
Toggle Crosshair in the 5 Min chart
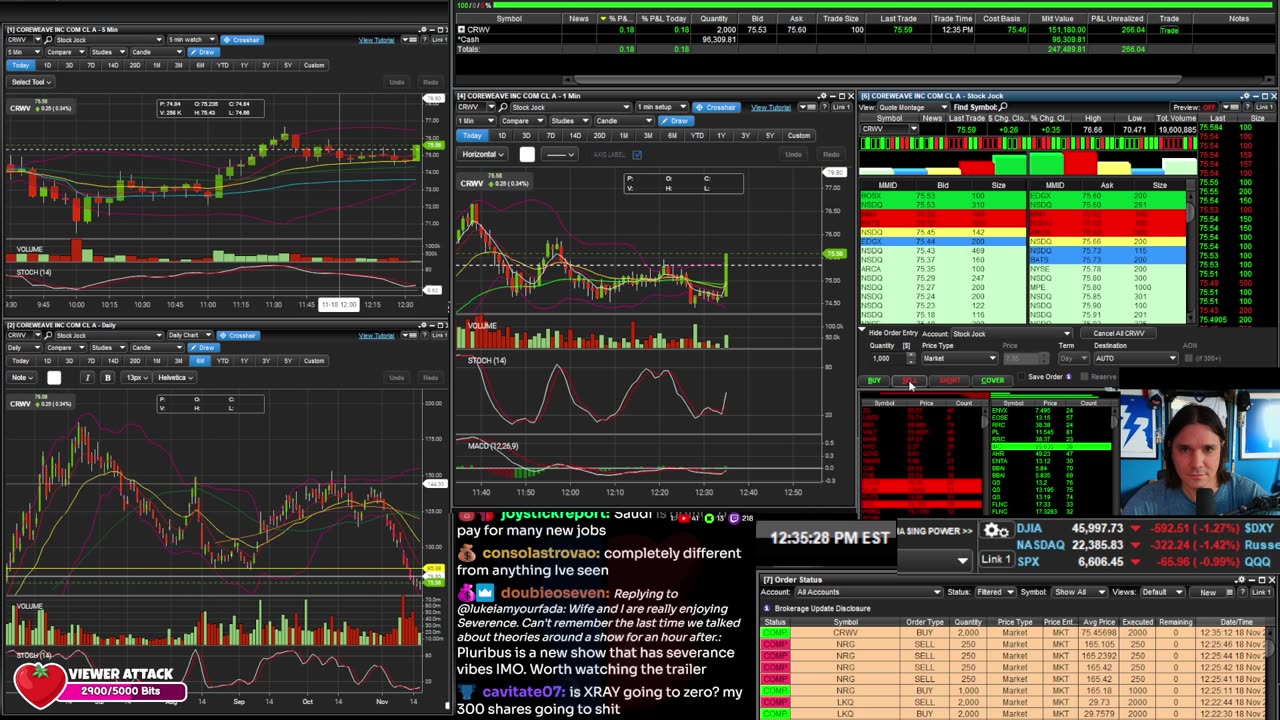point(241,40)
